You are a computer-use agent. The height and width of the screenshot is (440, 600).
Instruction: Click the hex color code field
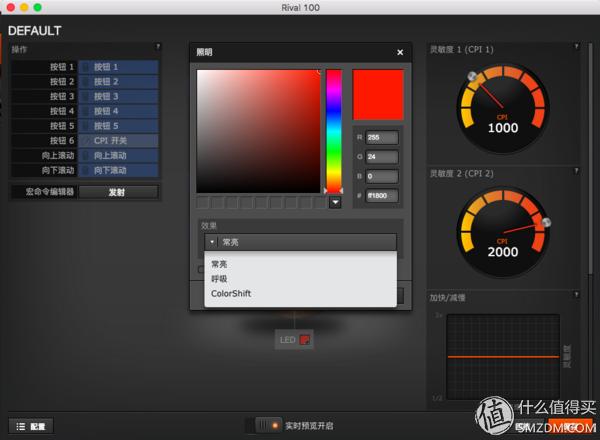[x=382, y=196]
